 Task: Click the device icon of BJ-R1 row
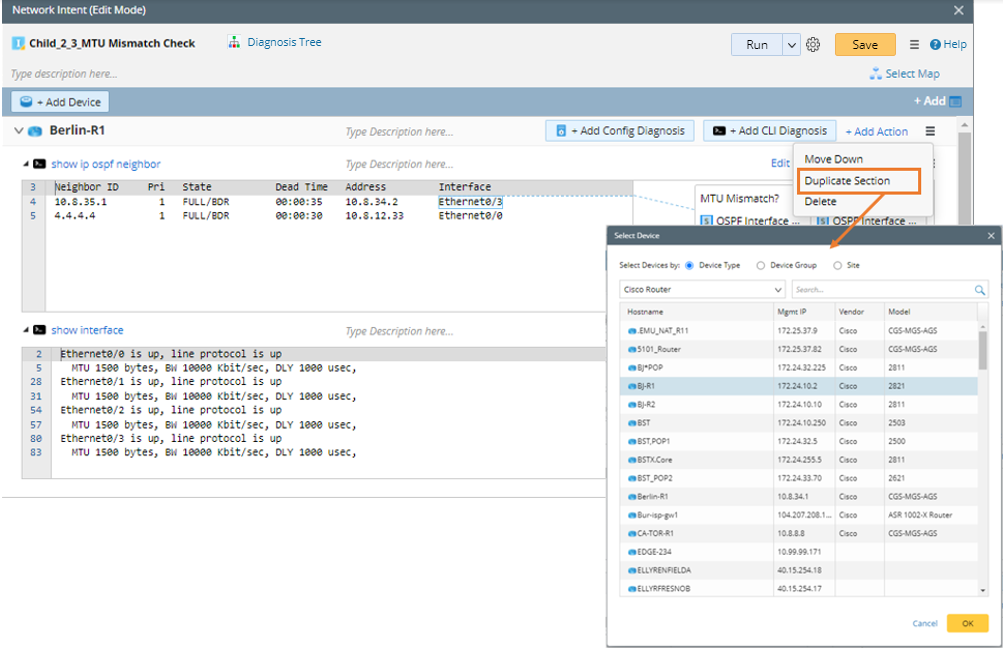click(x=632, y=386)
